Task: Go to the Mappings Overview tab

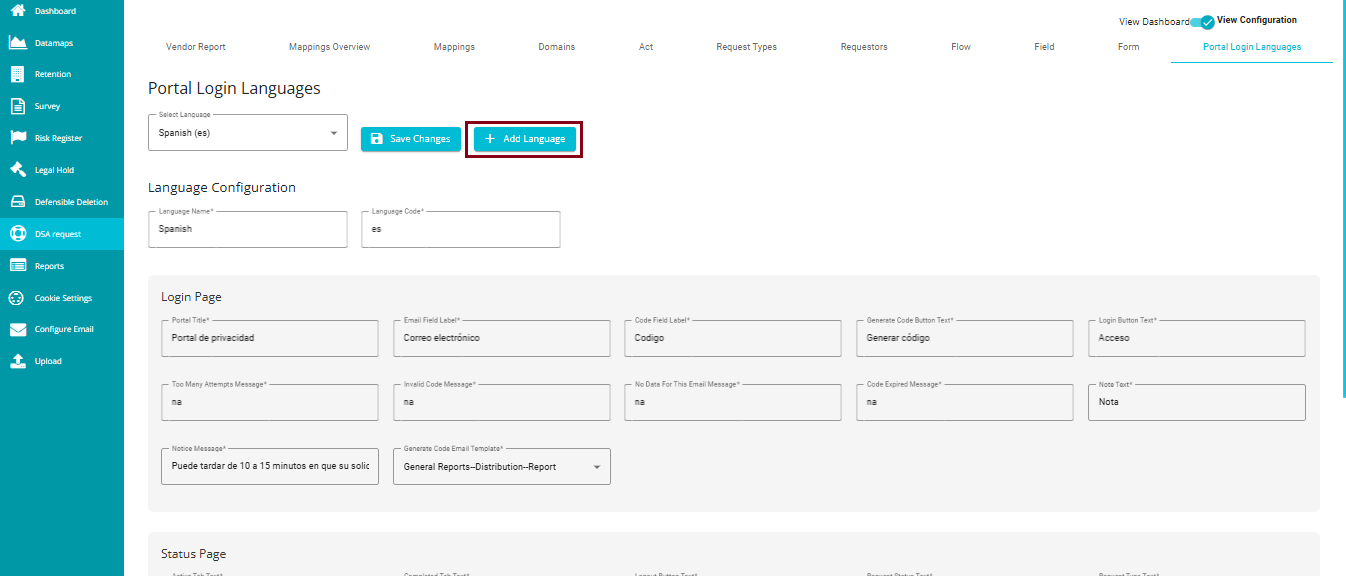Action: [329, 47]
